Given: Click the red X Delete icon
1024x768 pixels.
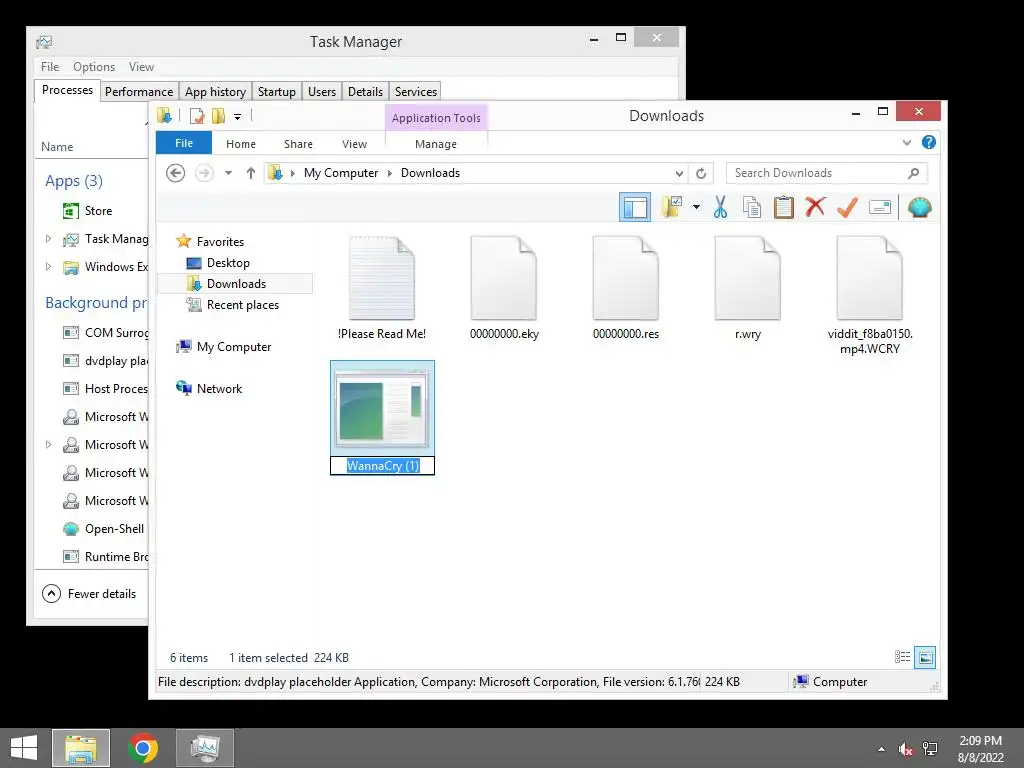Looking at the screenshot, I should click(815, 208).
